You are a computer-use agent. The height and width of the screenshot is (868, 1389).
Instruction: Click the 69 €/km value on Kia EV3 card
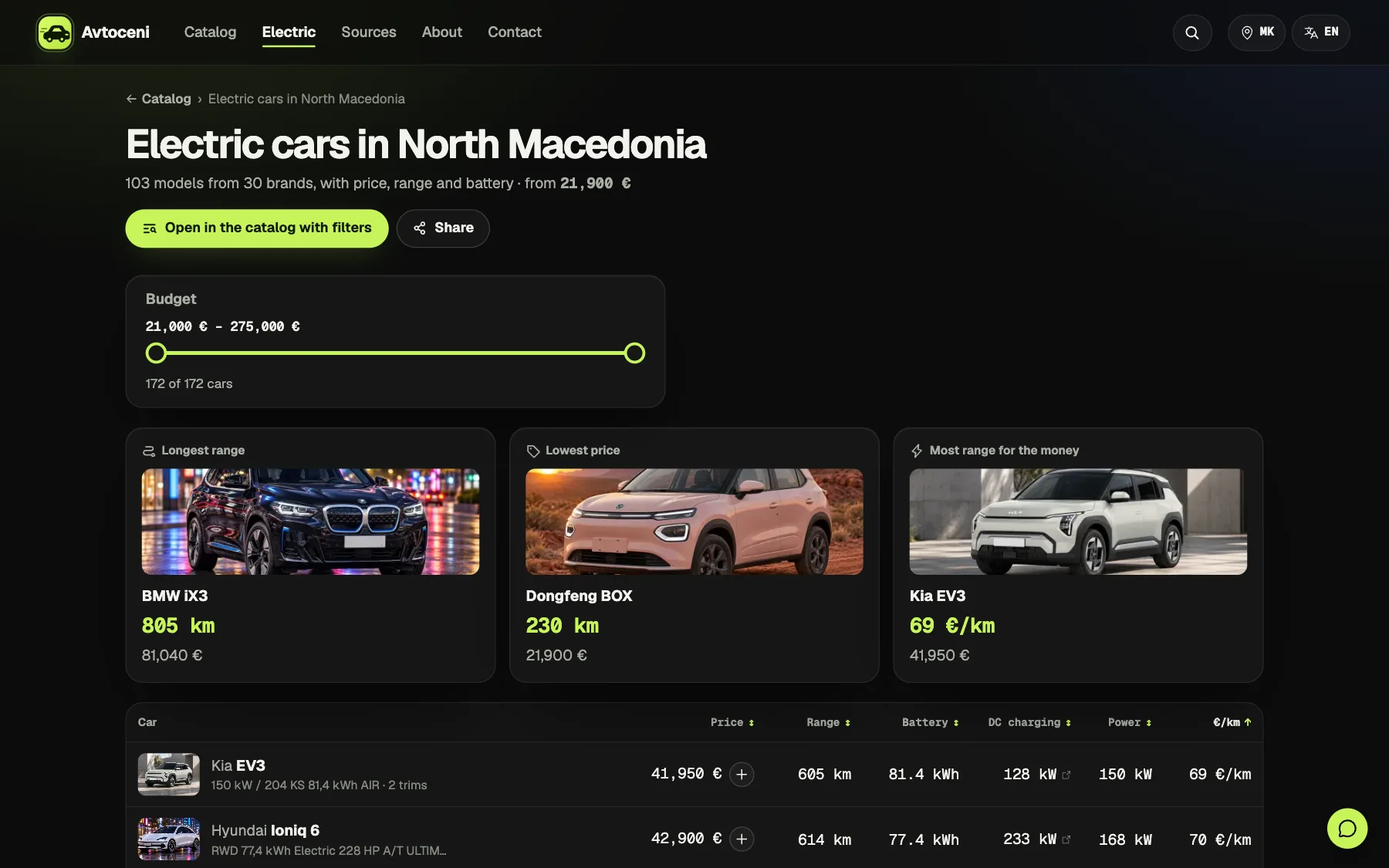click(952, 626)
